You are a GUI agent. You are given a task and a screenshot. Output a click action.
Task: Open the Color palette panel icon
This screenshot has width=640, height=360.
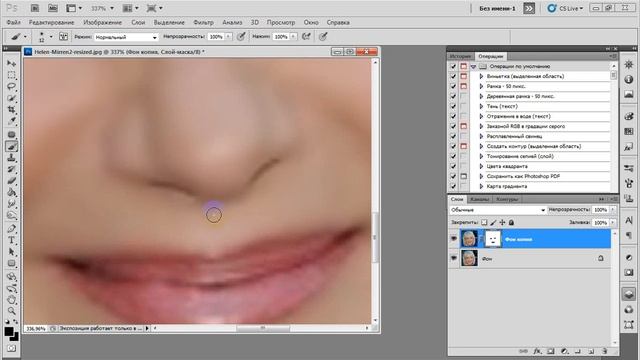(629, 116)
